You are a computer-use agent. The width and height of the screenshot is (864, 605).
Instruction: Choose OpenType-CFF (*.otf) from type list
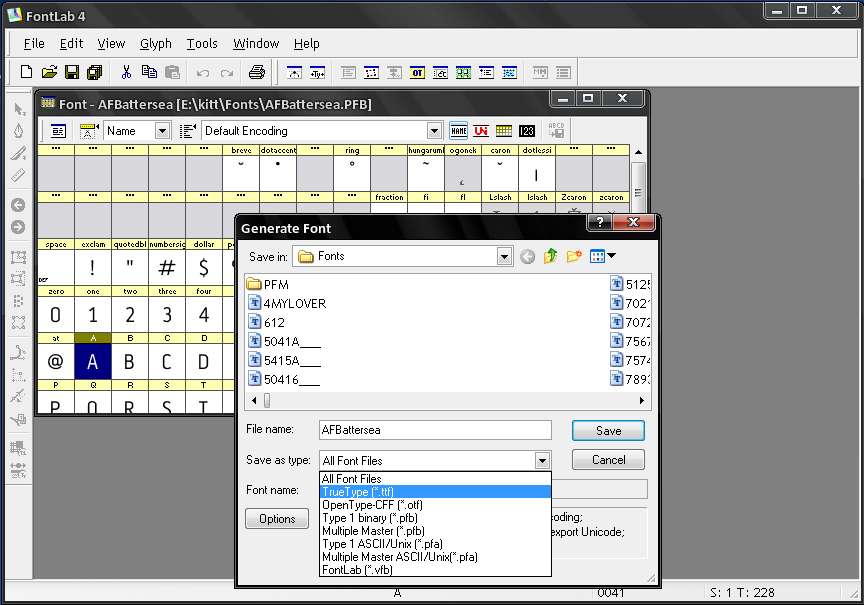372,505
